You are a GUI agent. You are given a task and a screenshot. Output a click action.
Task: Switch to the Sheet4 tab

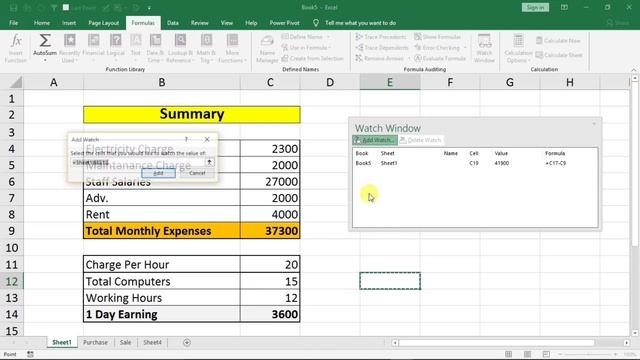(152, 342)
